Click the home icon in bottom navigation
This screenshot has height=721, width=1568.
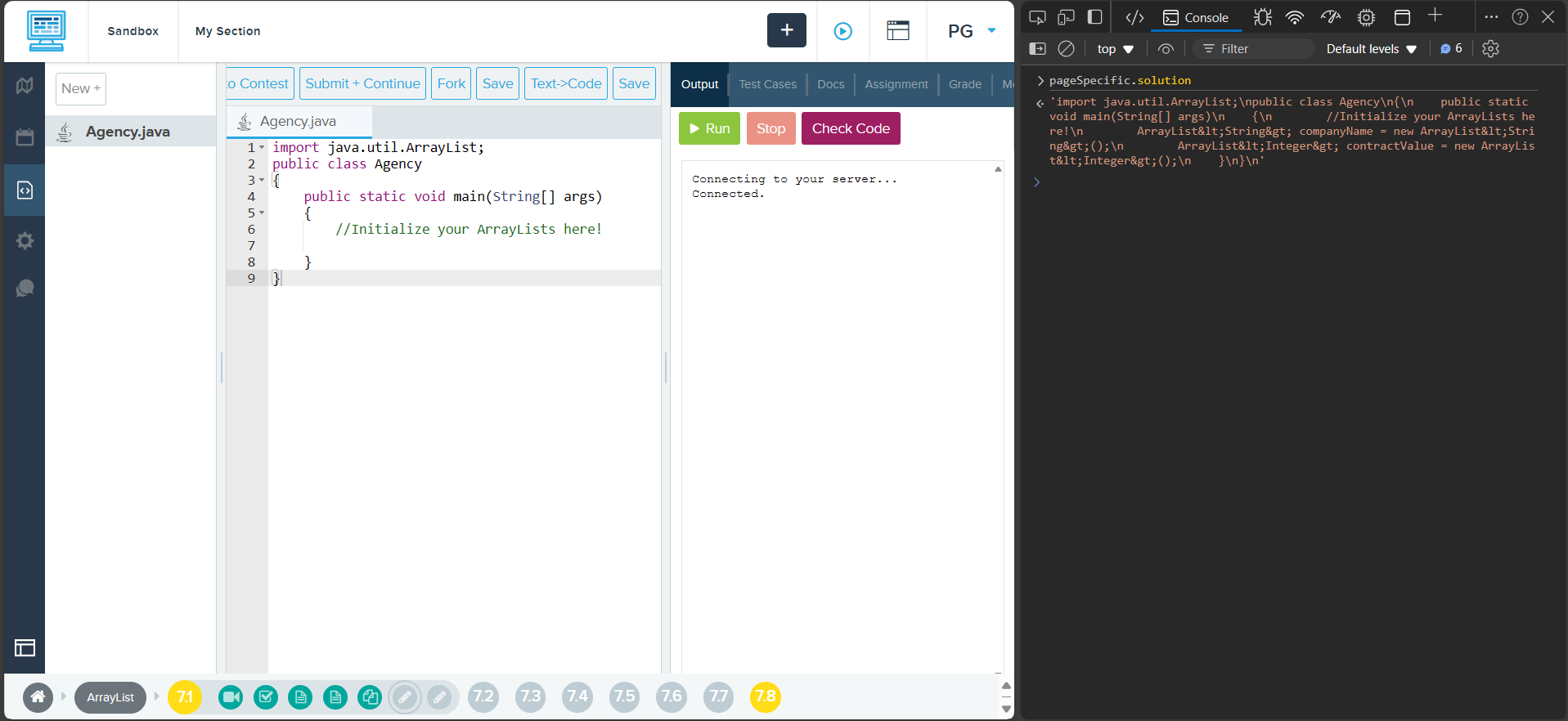[38, 697]
